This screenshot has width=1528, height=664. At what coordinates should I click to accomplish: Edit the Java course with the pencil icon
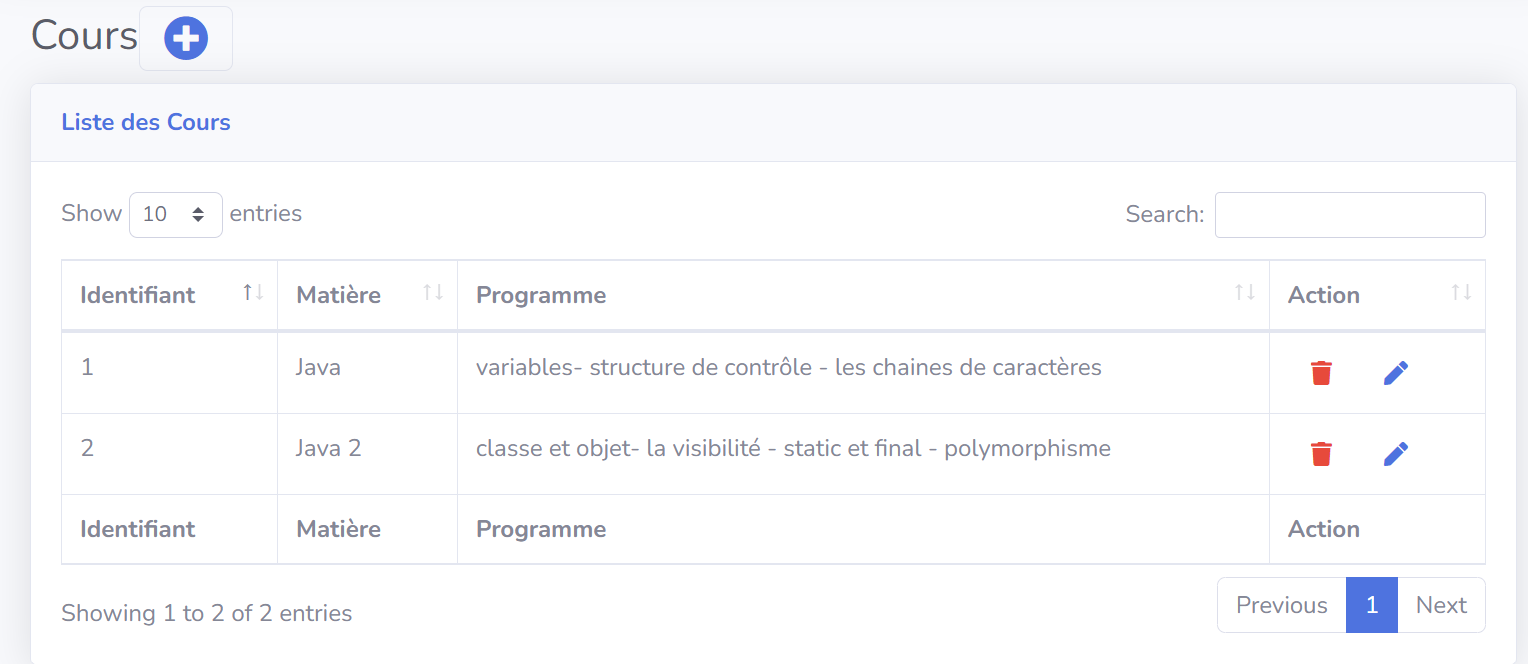point(1396,371)
